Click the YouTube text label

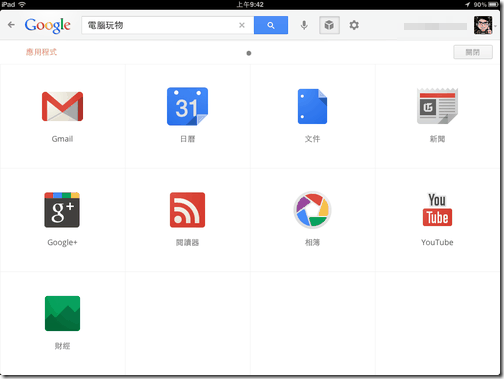click(437, 242)
